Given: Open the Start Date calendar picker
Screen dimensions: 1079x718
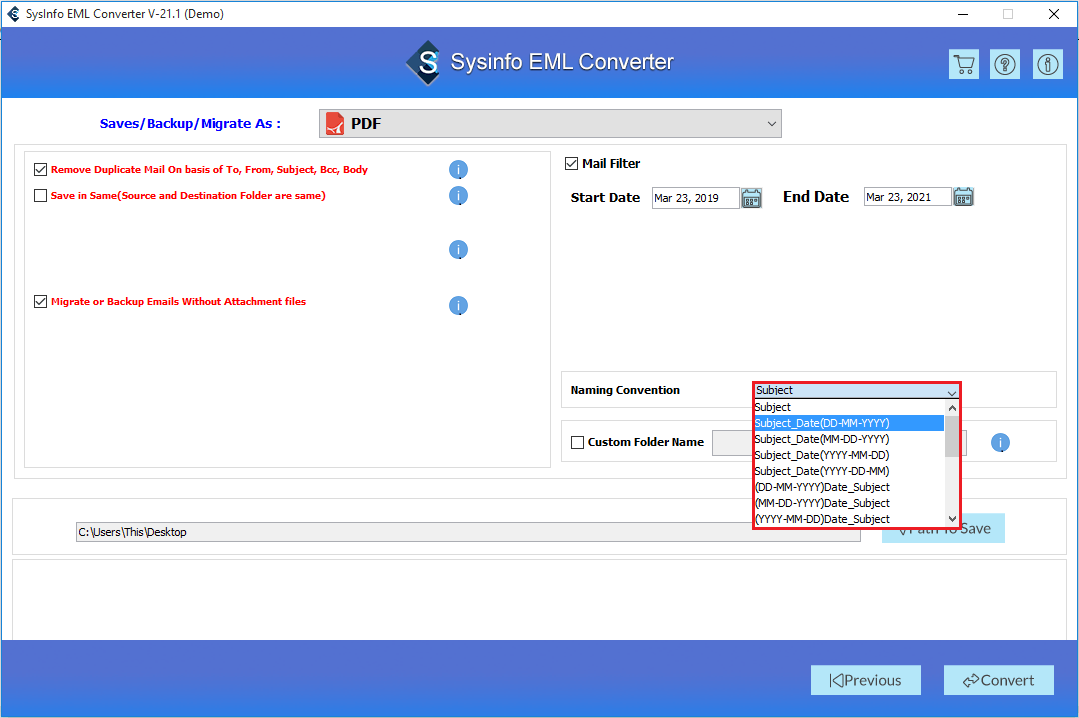Looking at the screenshot, I should point(751,198).
